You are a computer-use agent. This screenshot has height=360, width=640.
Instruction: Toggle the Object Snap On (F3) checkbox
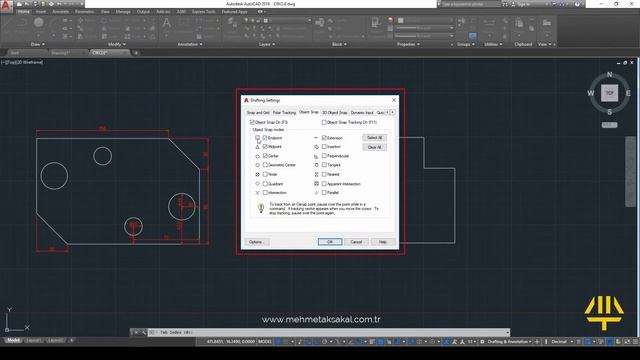(252, 122)
